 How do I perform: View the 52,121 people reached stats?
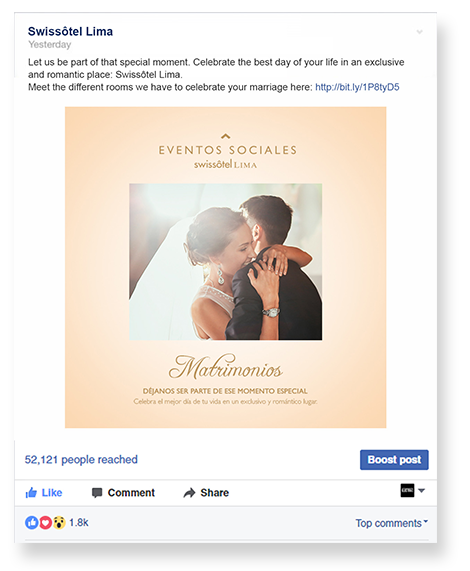click(x=81, y=460)
